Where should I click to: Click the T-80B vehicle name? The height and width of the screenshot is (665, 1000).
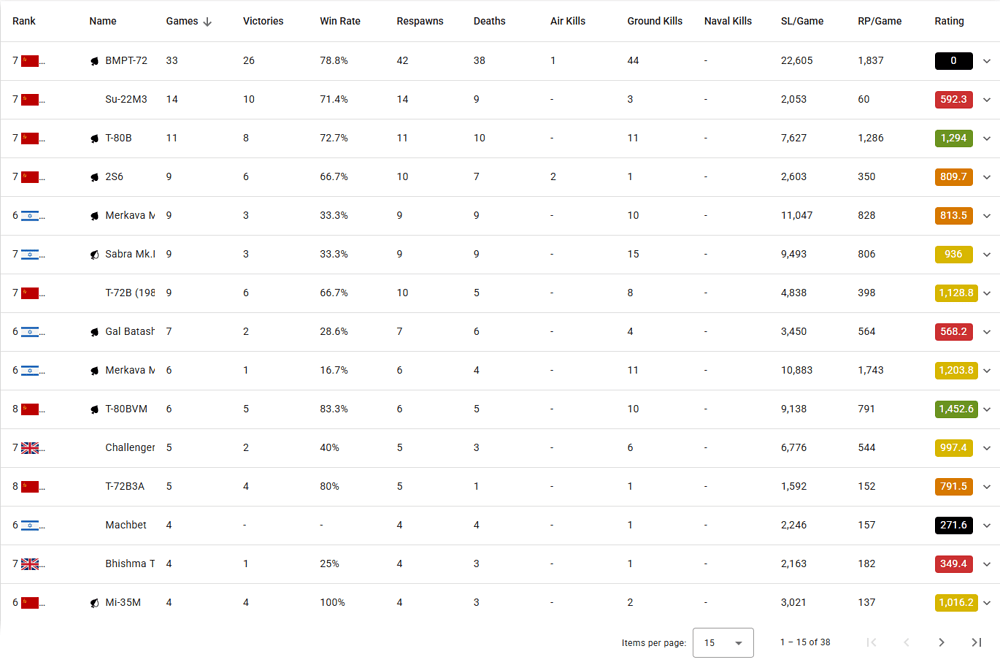coord(118,138)
